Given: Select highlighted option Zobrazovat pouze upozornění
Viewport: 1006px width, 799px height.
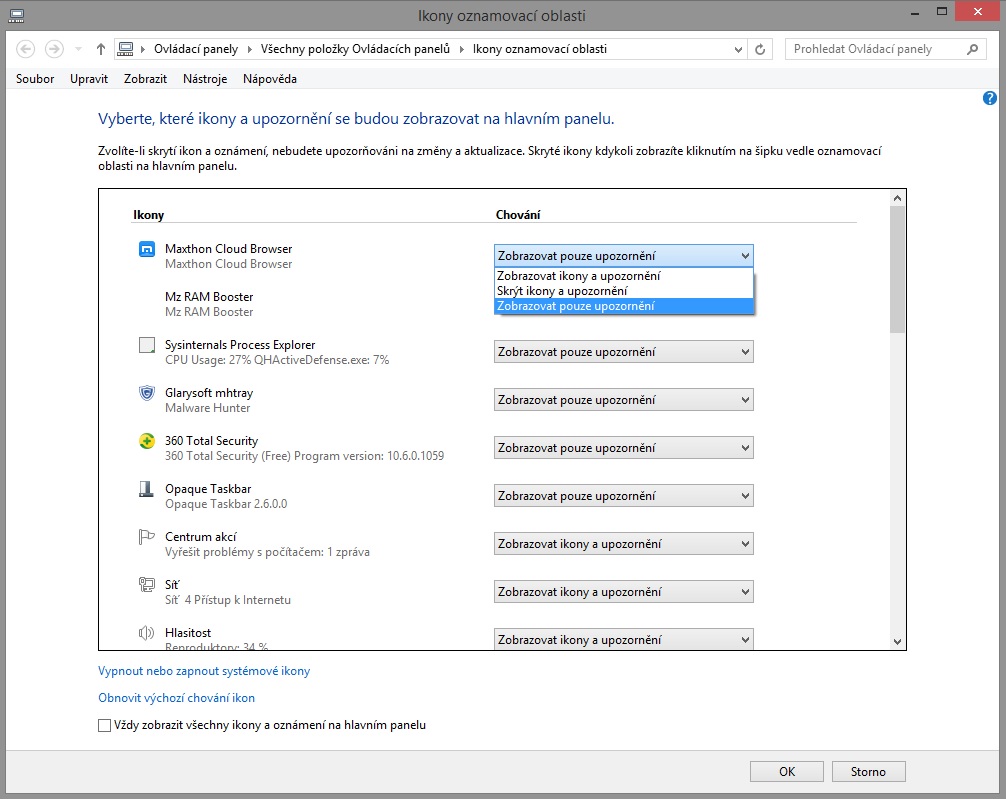Looking at the screenshot, I should coord(624,306).
